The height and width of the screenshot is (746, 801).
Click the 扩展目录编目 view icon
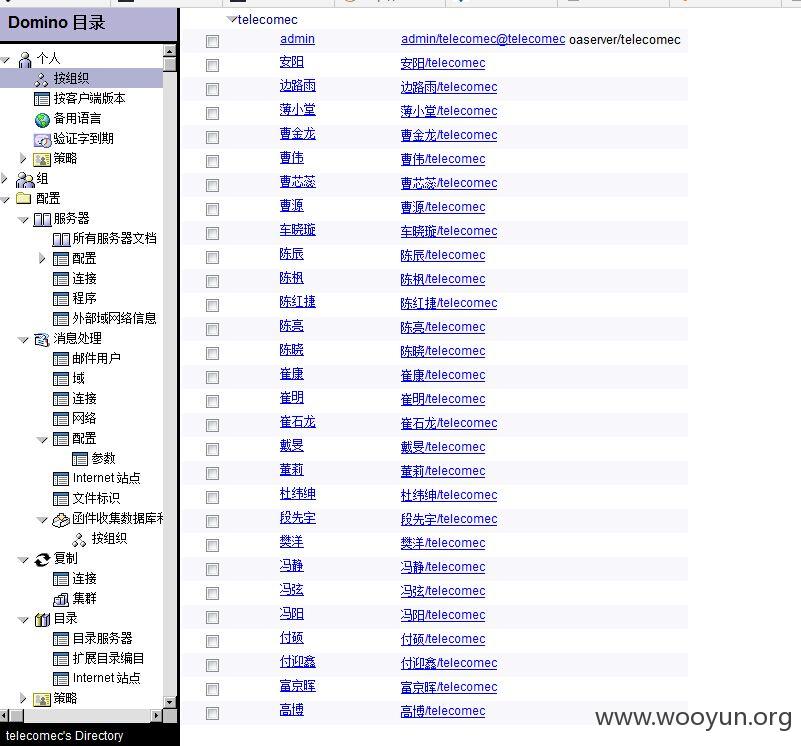pos(61,659)
